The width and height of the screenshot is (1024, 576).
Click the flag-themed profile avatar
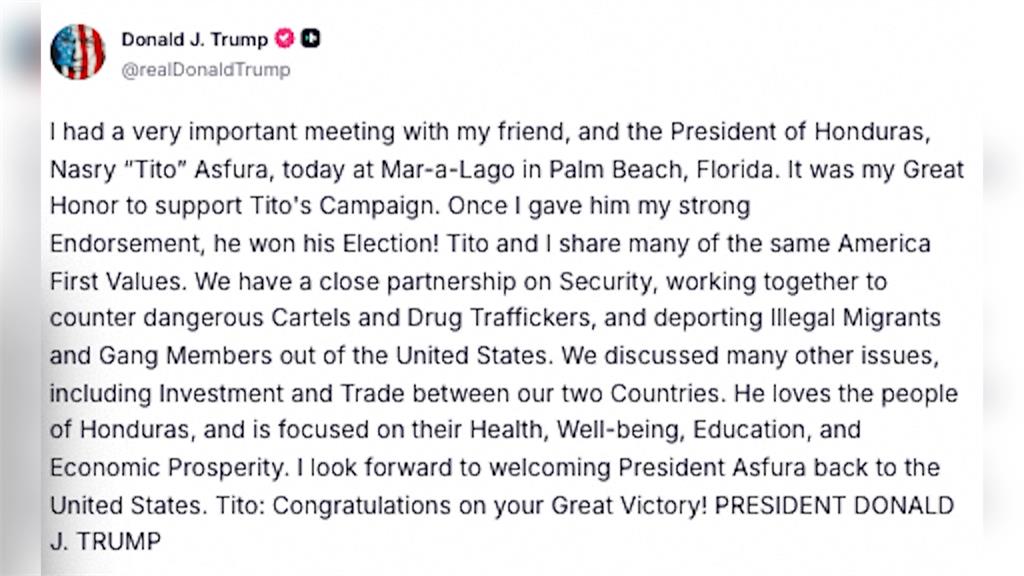click(x=78, y=52)
